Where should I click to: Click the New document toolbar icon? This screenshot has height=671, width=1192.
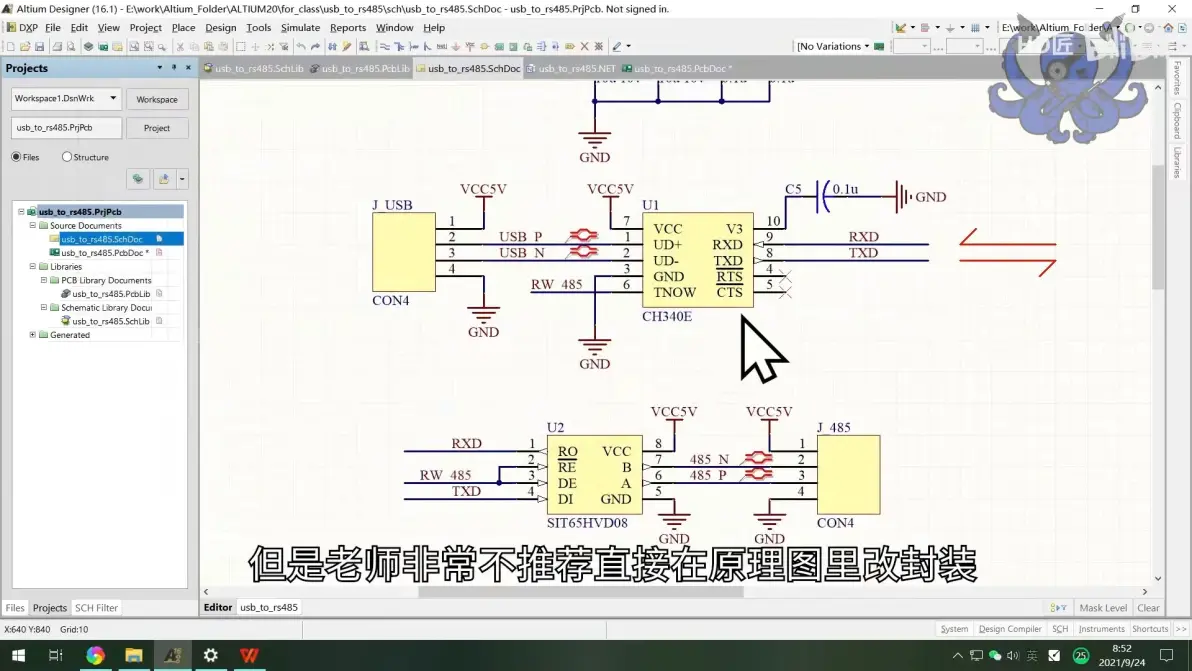tap(11, 46)
